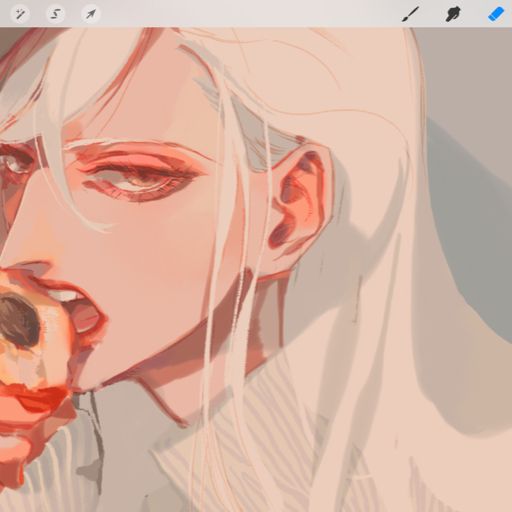Select the Brush tool
This screenshot has height=512, width=512.
click(x=410, y=14)
